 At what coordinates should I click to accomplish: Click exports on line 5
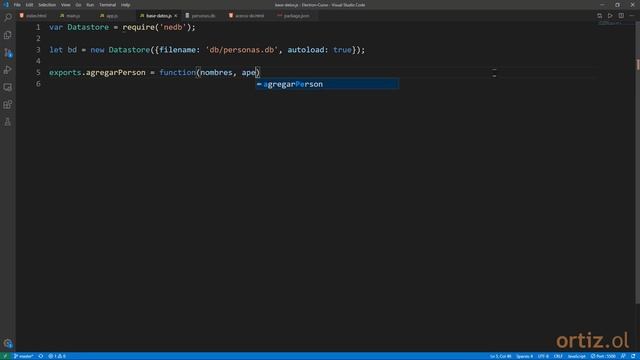coord(65,73)
